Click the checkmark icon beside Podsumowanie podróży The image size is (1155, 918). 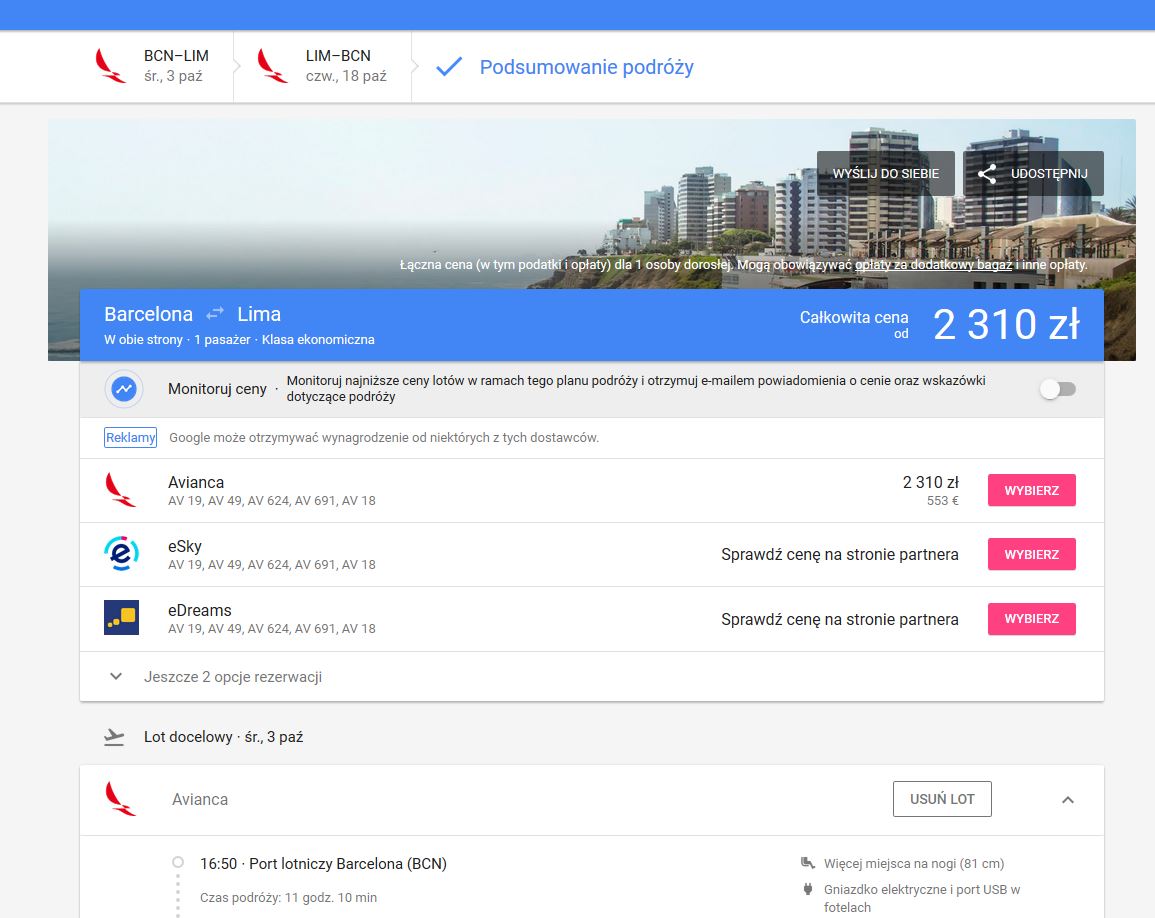[x=449, y=67]
